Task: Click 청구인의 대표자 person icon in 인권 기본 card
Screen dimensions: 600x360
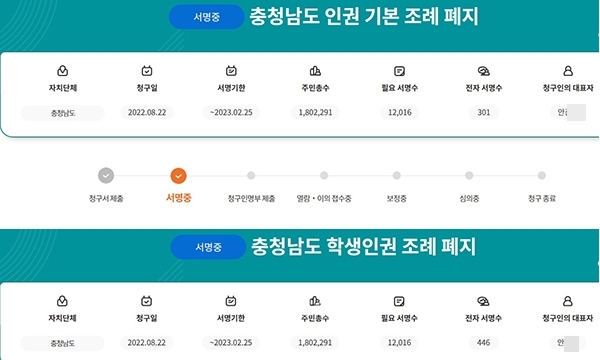Action: [x=568, y=71]
